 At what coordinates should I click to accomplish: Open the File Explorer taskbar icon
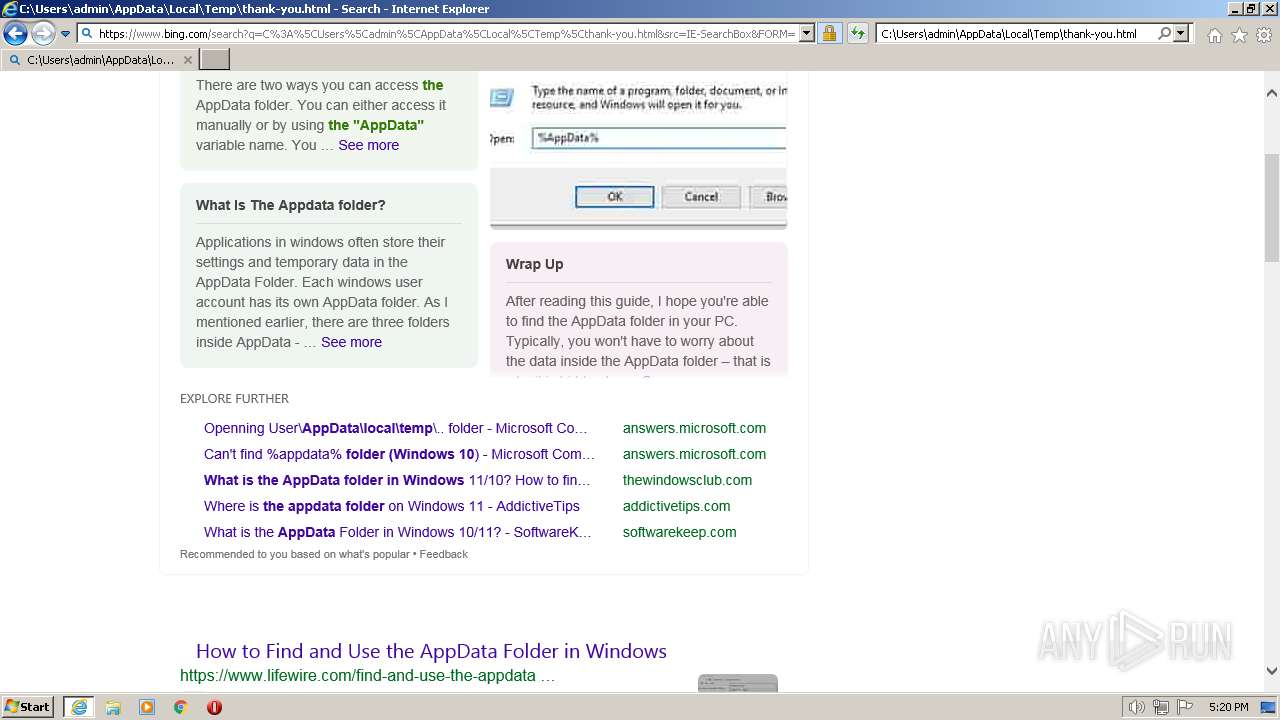tap(113, 707)
